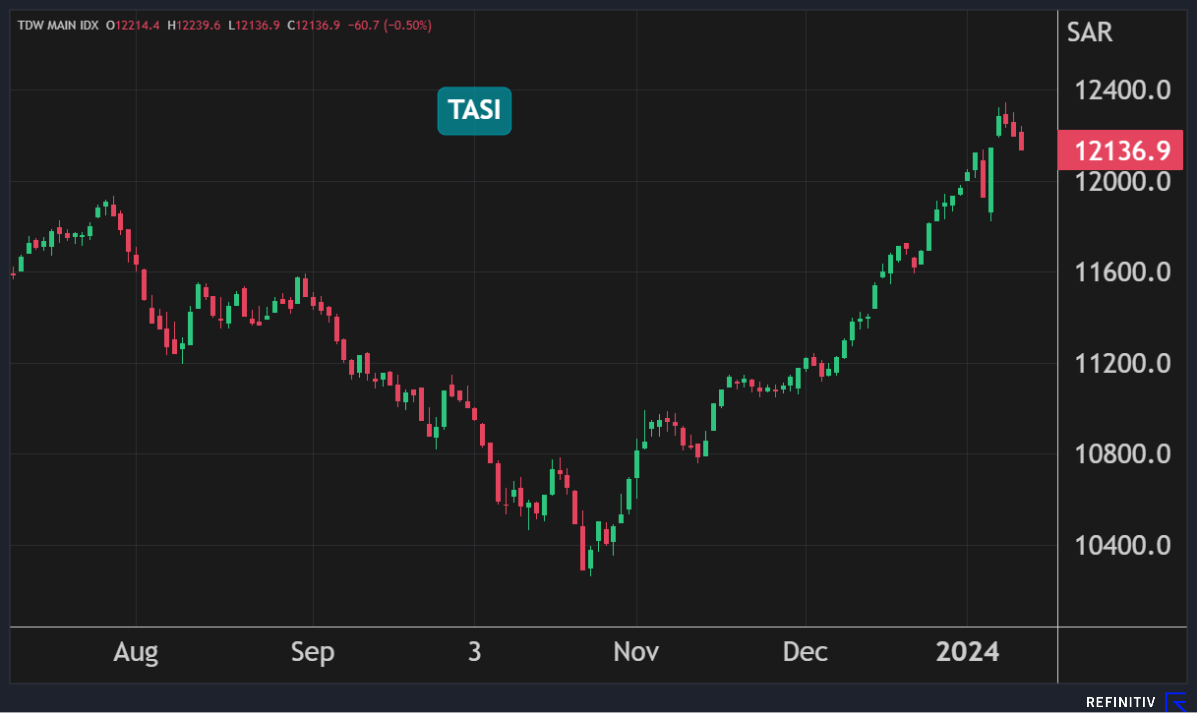Click the SAR currency label
The width and height of the screenshot is (1197, 713).
[1089, 32]
